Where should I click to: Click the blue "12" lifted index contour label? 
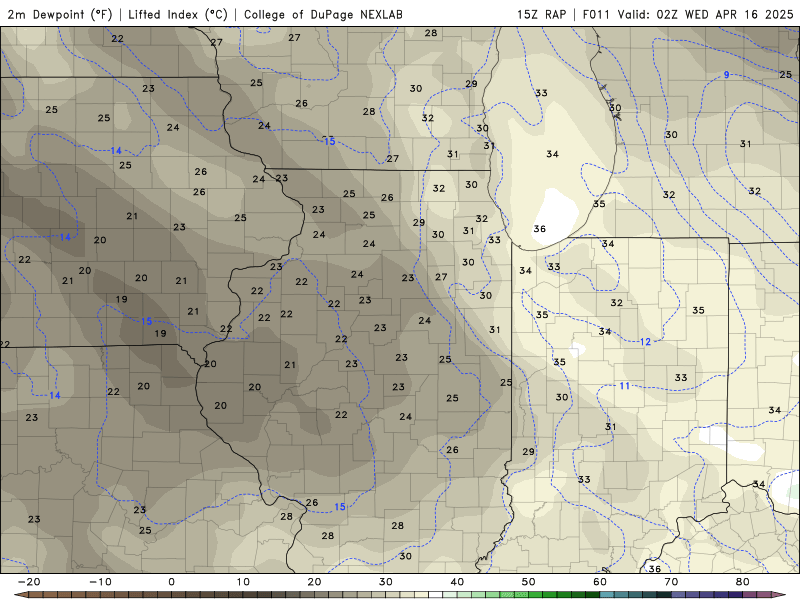tap(645, 342)
